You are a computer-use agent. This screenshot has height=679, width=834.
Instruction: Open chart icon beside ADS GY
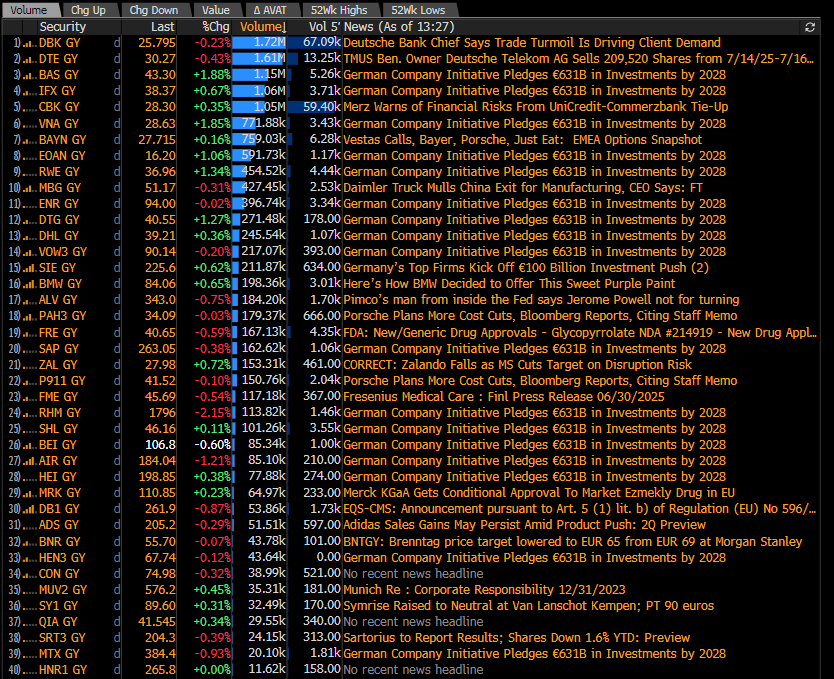pyautogui.click(x=29, y=525)
